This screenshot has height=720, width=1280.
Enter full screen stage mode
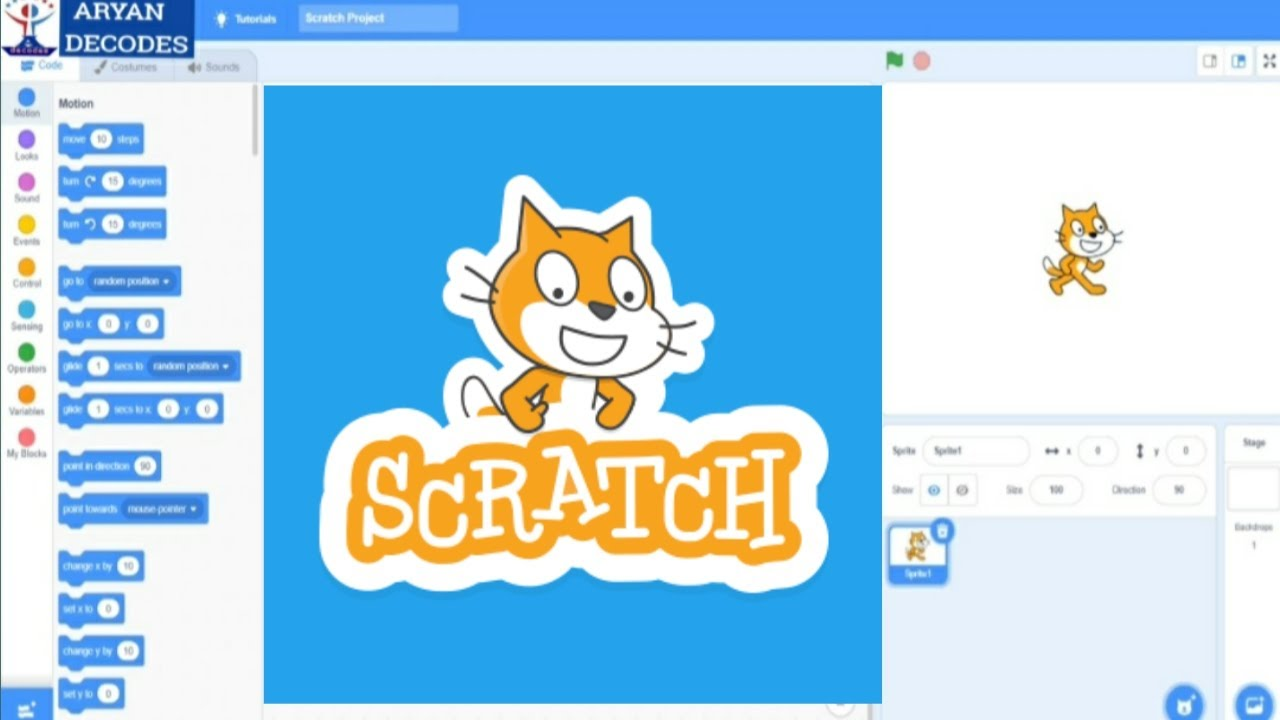(x=1269, y=61)
